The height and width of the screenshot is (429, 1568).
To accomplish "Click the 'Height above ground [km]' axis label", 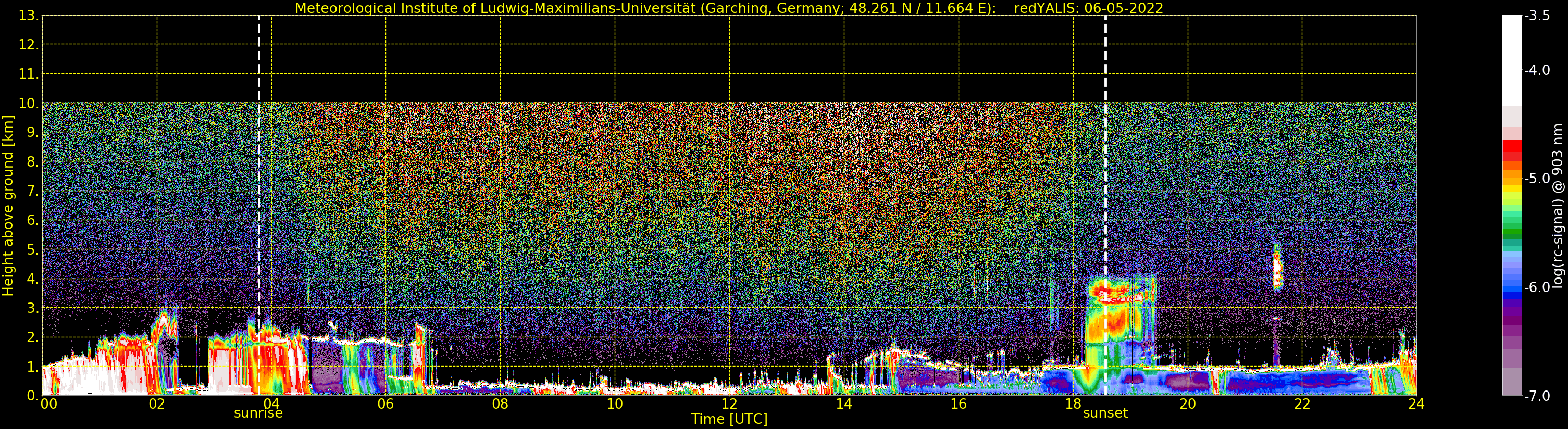I will tap(7, 206).
